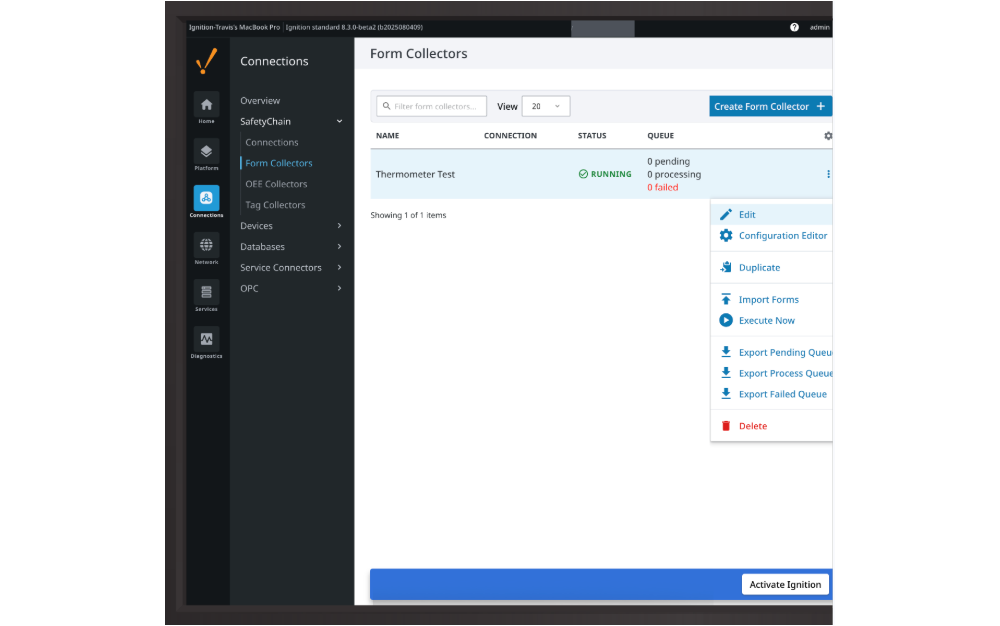The width and height of the screenshot is (1000, 626).
Task: Choose Delete in the context menu
Action: [772, 426]
